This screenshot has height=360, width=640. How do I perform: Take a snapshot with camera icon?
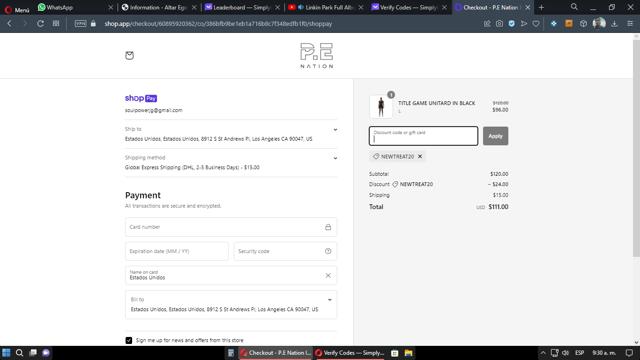500,24
